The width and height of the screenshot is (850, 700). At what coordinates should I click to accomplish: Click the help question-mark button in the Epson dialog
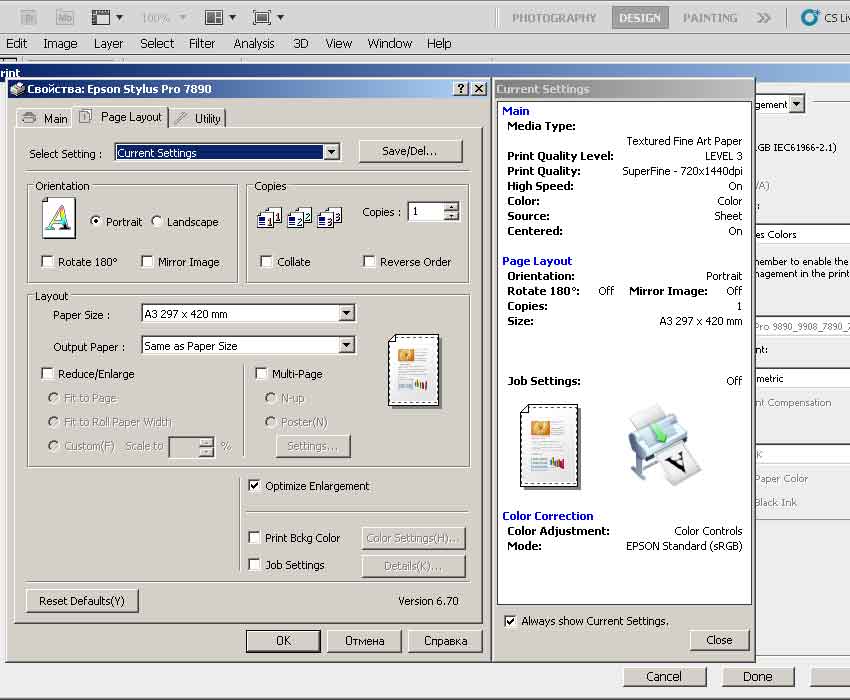[461, 88]
